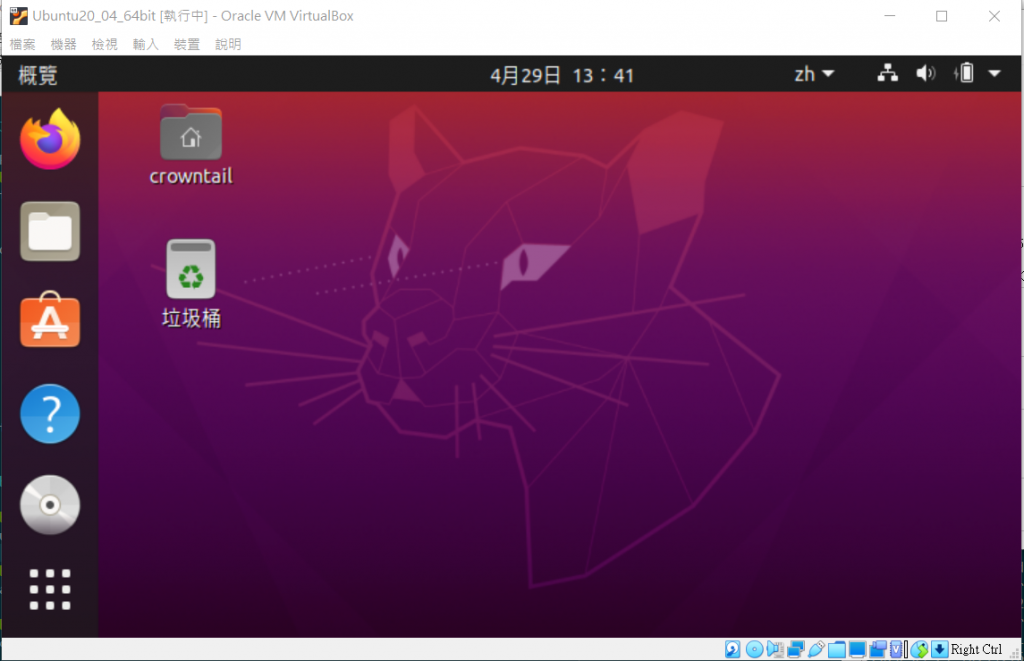Viewport: 1024px width, 661px height.
Task: Click the network adapters status icon
Action: 796,649
